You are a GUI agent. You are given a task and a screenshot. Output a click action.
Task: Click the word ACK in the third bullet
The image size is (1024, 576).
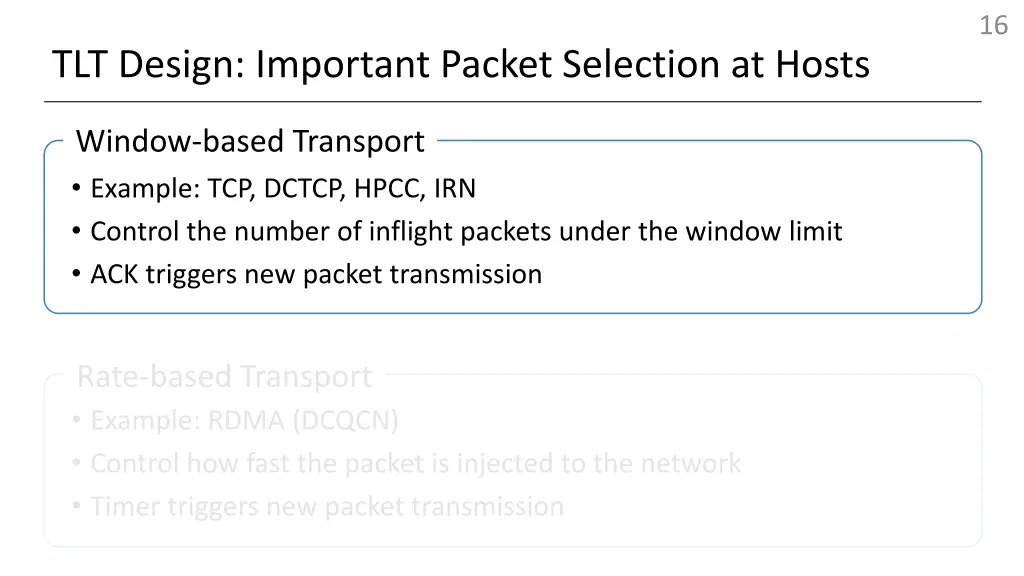pyautogui.click(x=114, y=274)
